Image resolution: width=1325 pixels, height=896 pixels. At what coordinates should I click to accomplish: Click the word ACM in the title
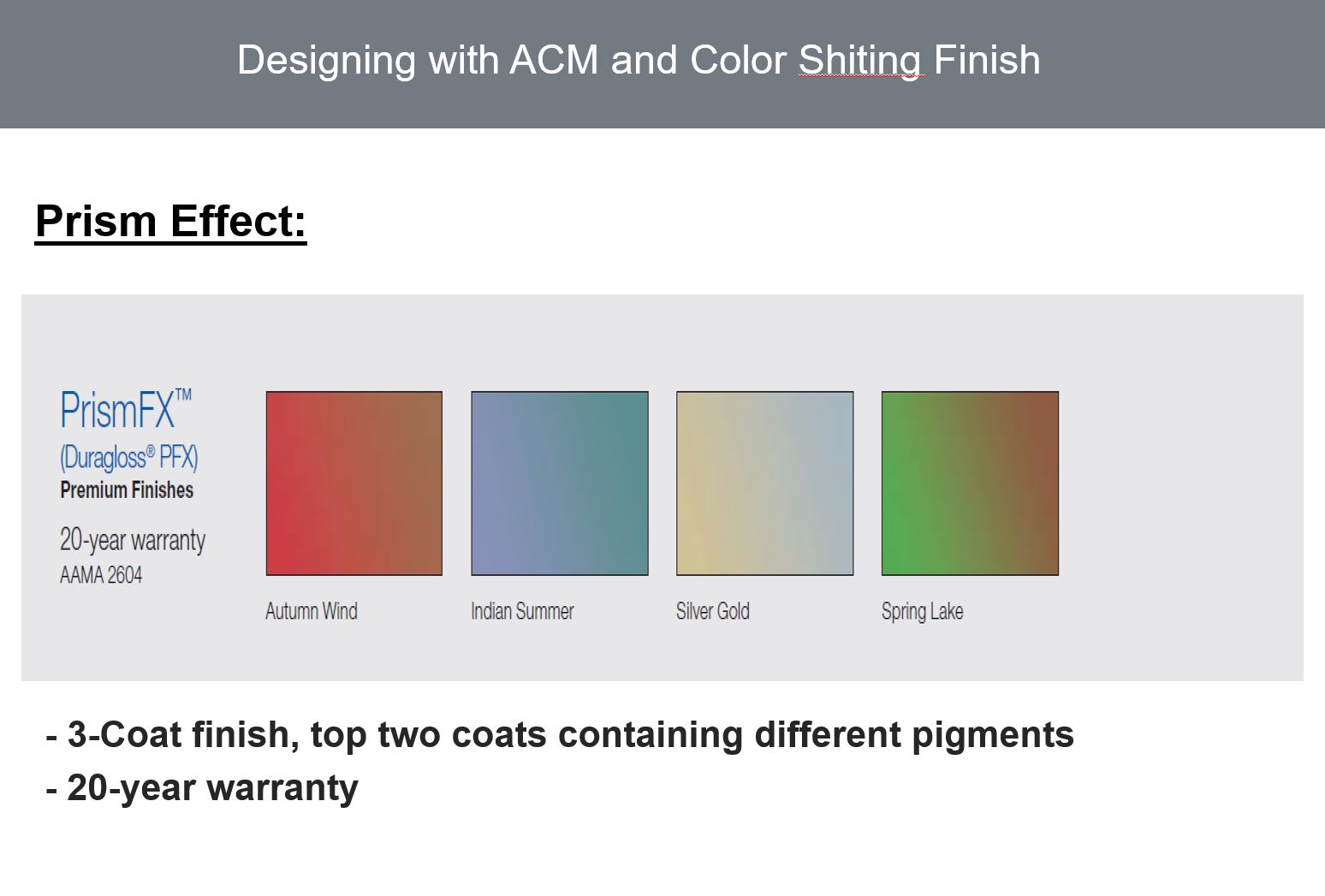click(x=553, y=61)
